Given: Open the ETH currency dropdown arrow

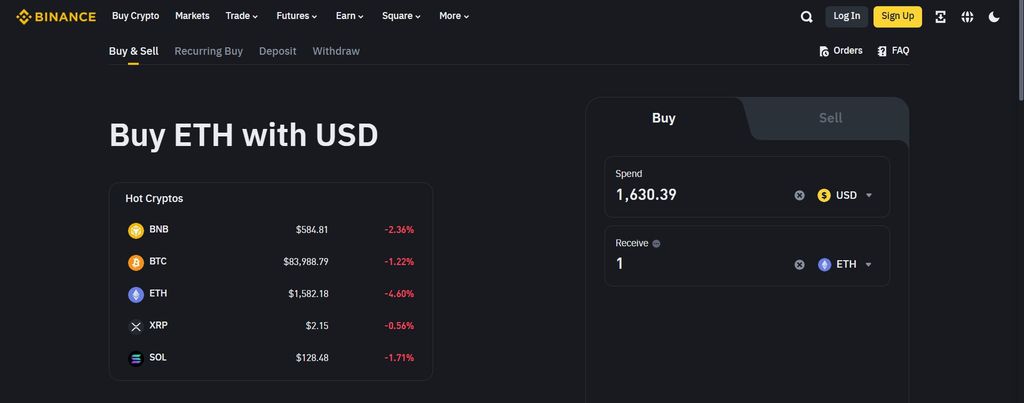Looking at the screenshot, I should (x=869, y=265).
